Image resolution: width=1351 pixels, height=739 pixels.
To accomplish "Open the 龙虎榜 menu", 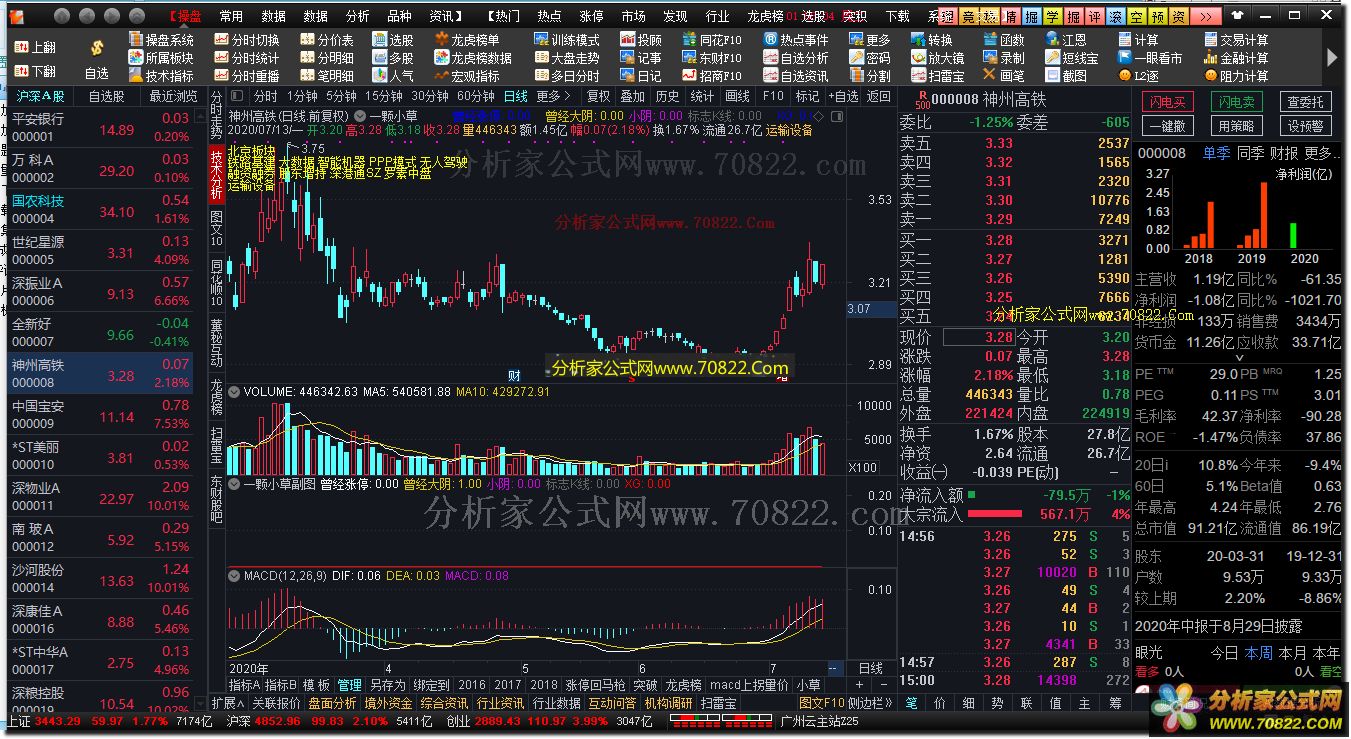I will 765,16.
